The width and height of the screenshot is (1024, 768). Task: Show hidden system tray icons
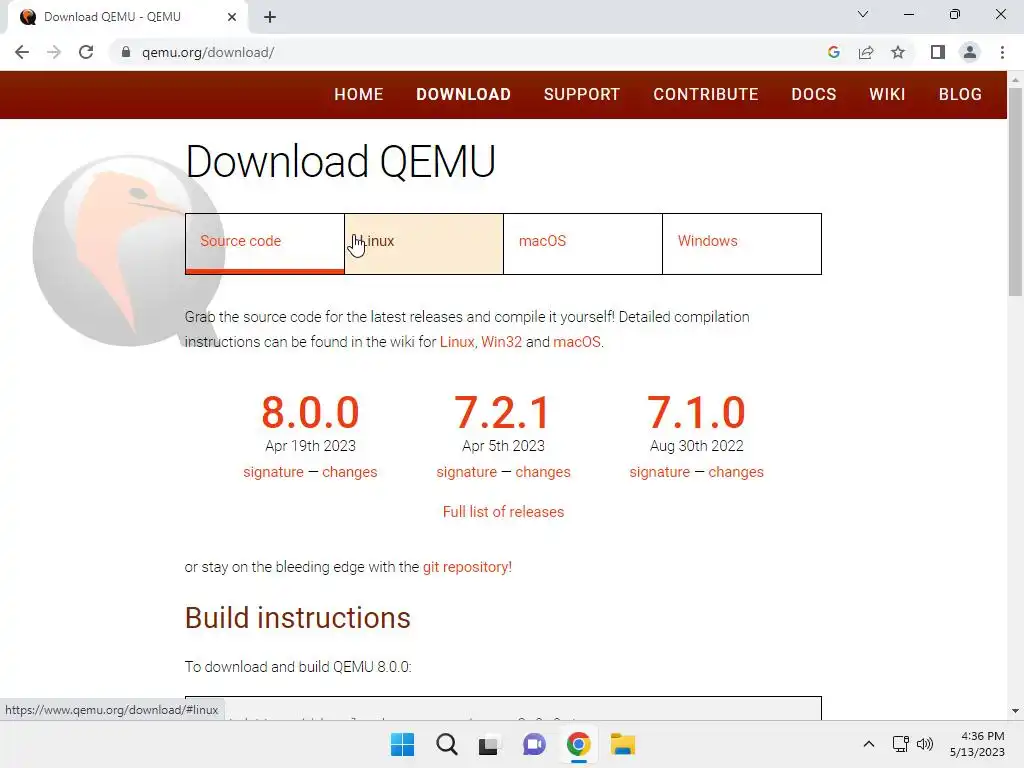pos(869,744)
